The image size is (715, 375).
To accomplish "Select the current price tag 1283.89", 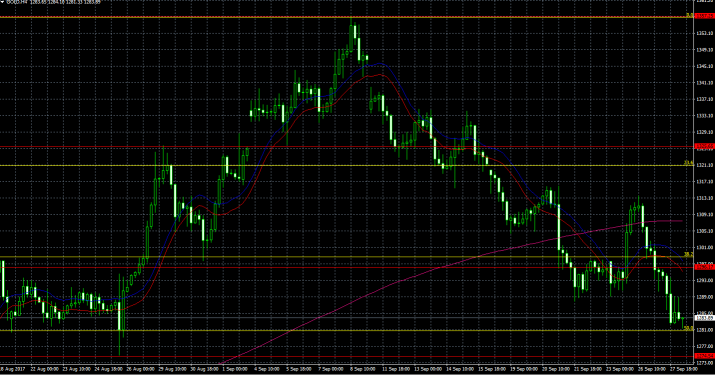I will (705, 318).
